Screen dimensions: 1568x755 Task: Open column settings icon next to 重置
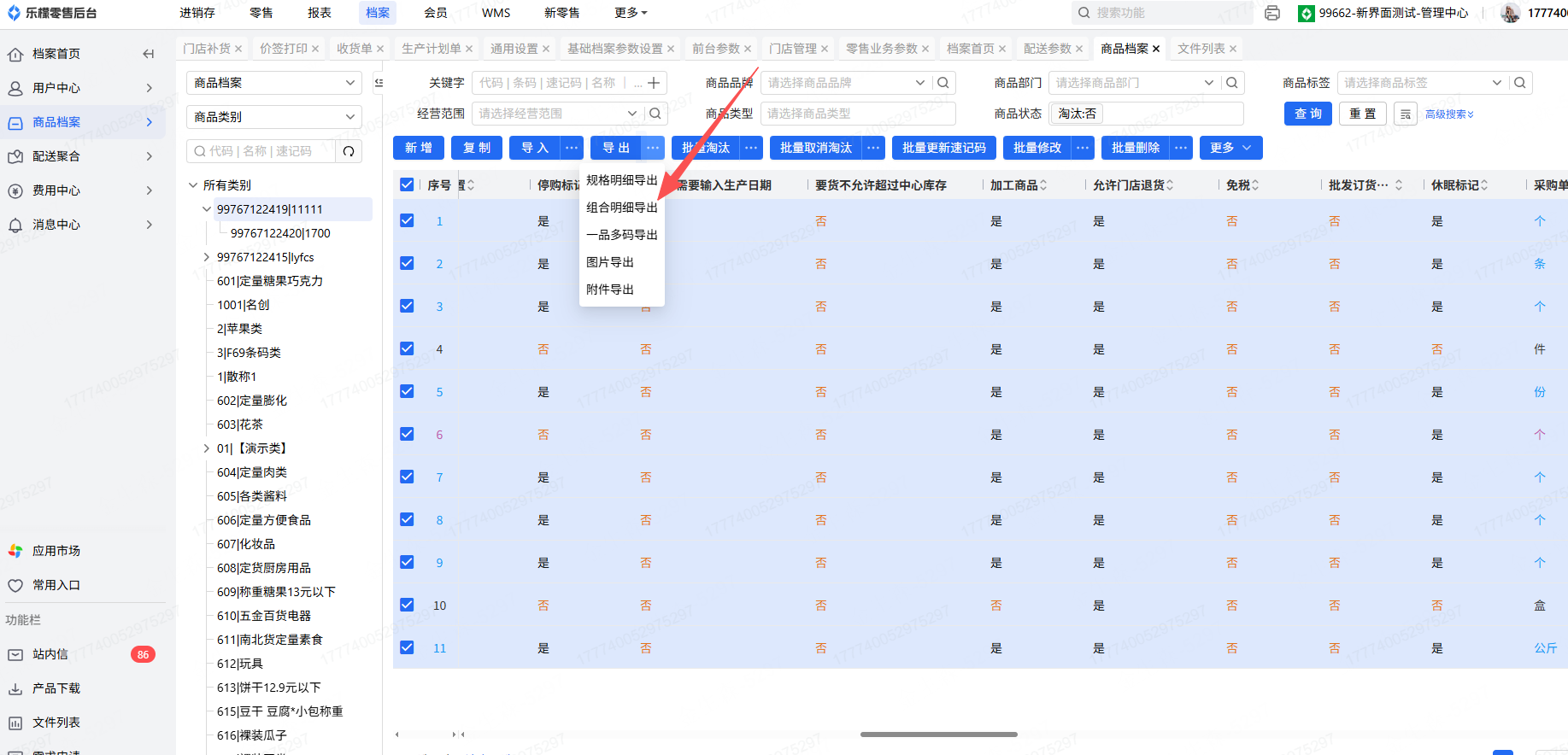[x=1406, y=114]
